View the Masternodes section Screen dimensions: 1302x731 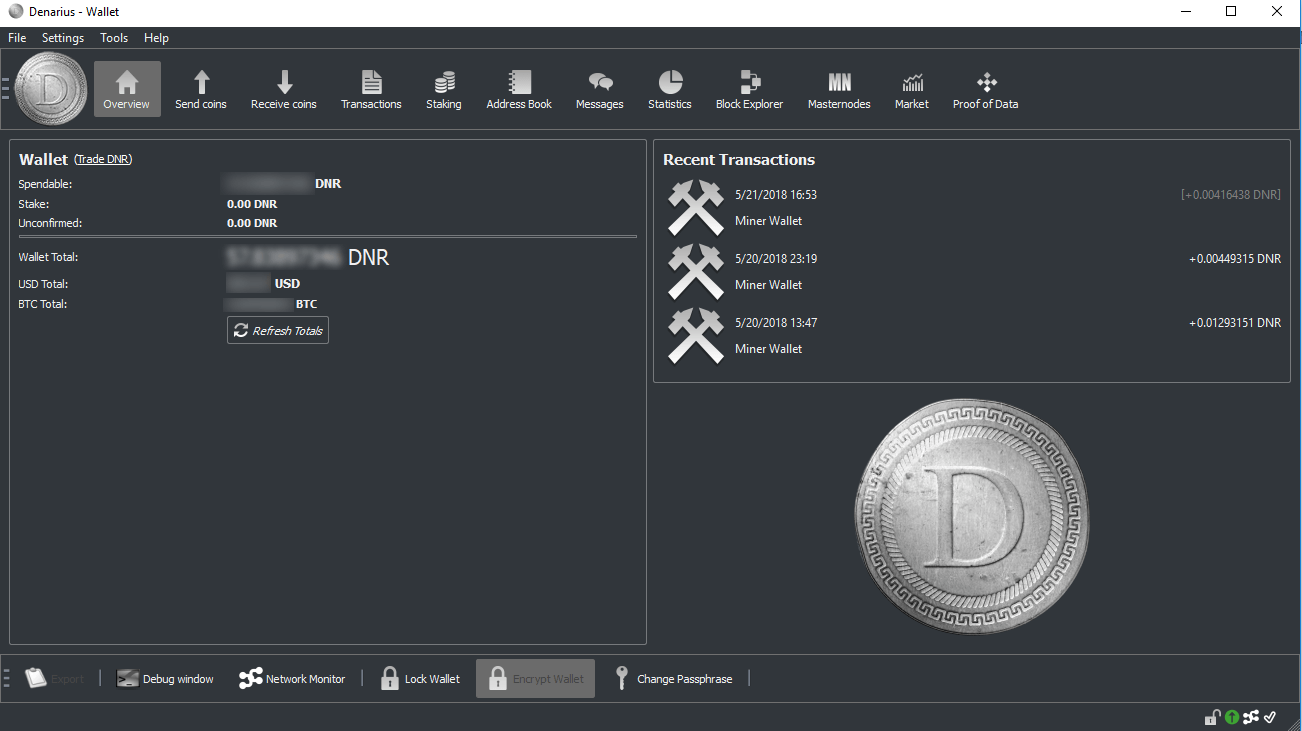point(839,88)
